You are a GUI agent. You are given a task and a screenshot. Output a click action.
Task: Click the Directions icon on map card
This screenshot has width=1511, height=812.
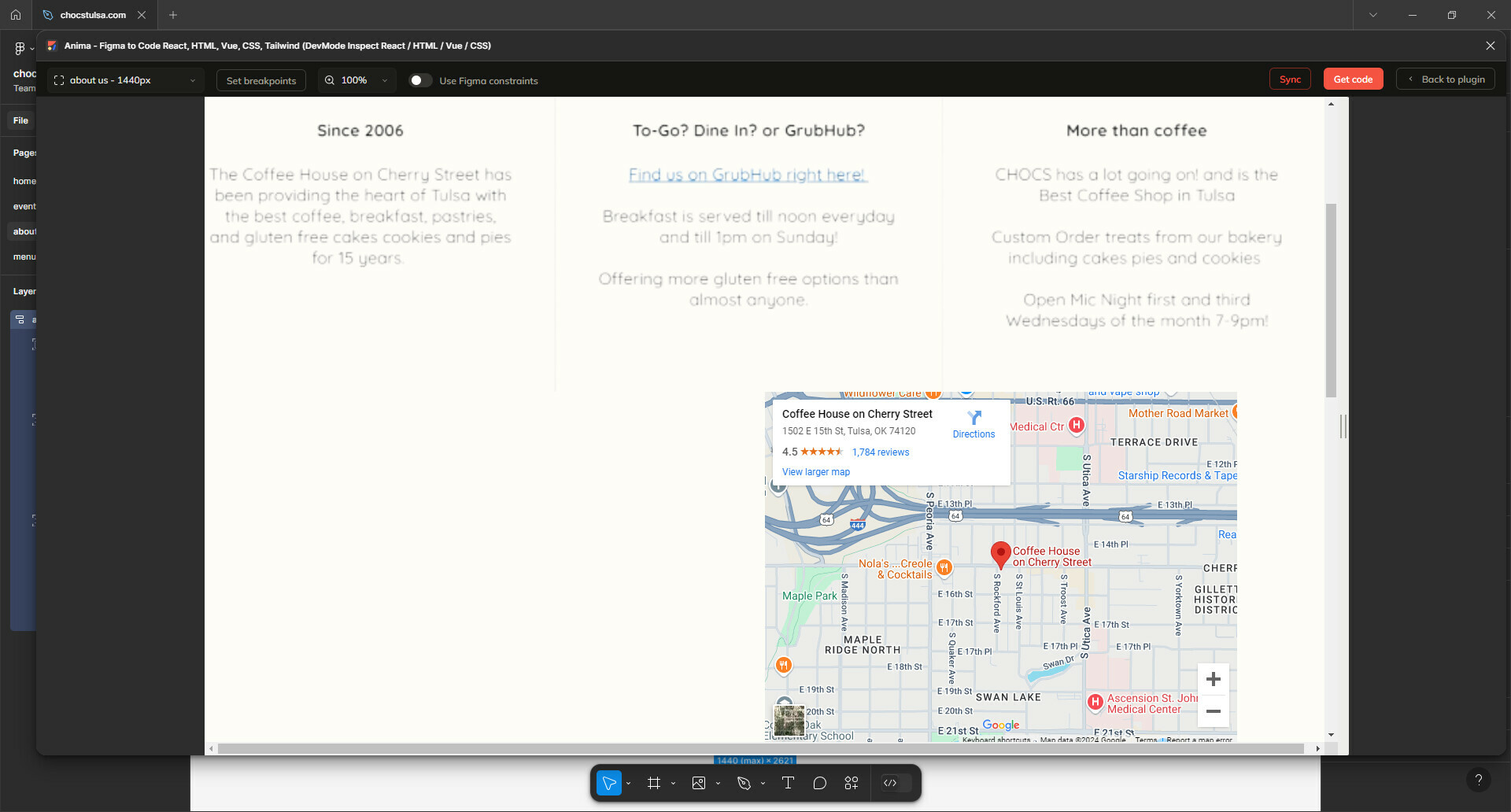click(x=974, y=418)
